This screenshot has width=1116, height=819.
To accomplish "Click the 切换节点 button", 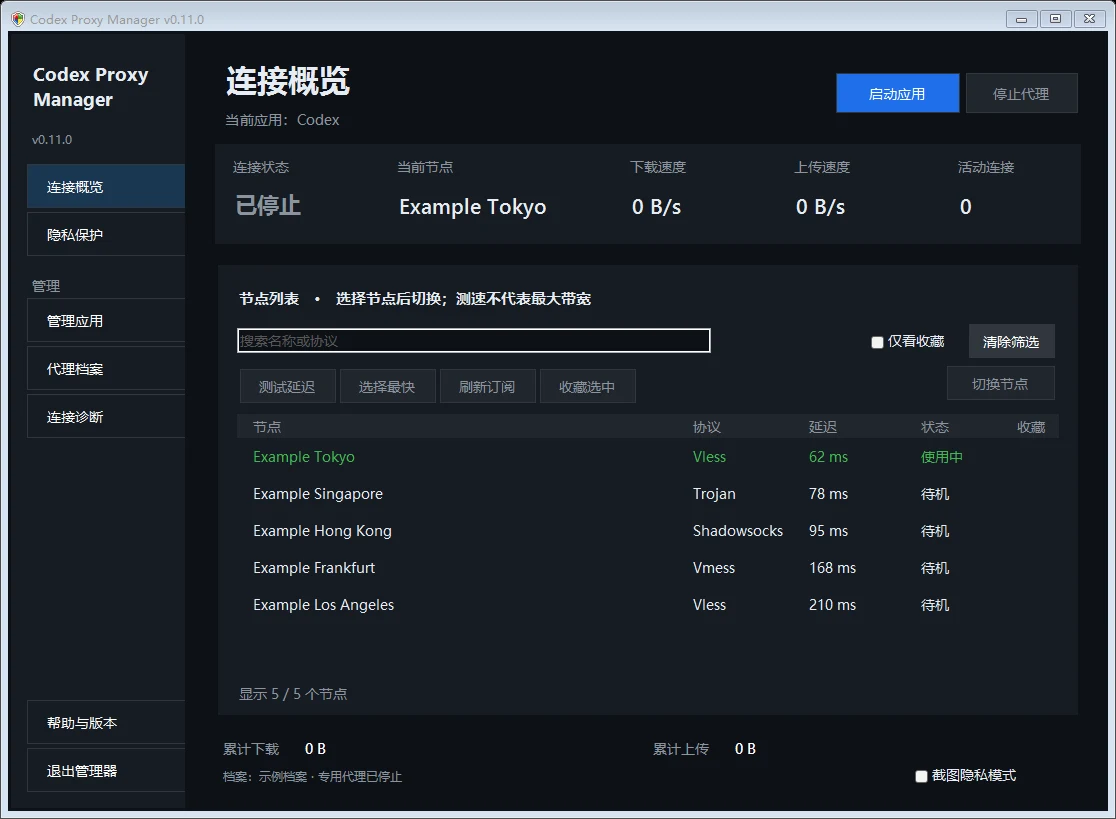I will tap(1001, 384).
